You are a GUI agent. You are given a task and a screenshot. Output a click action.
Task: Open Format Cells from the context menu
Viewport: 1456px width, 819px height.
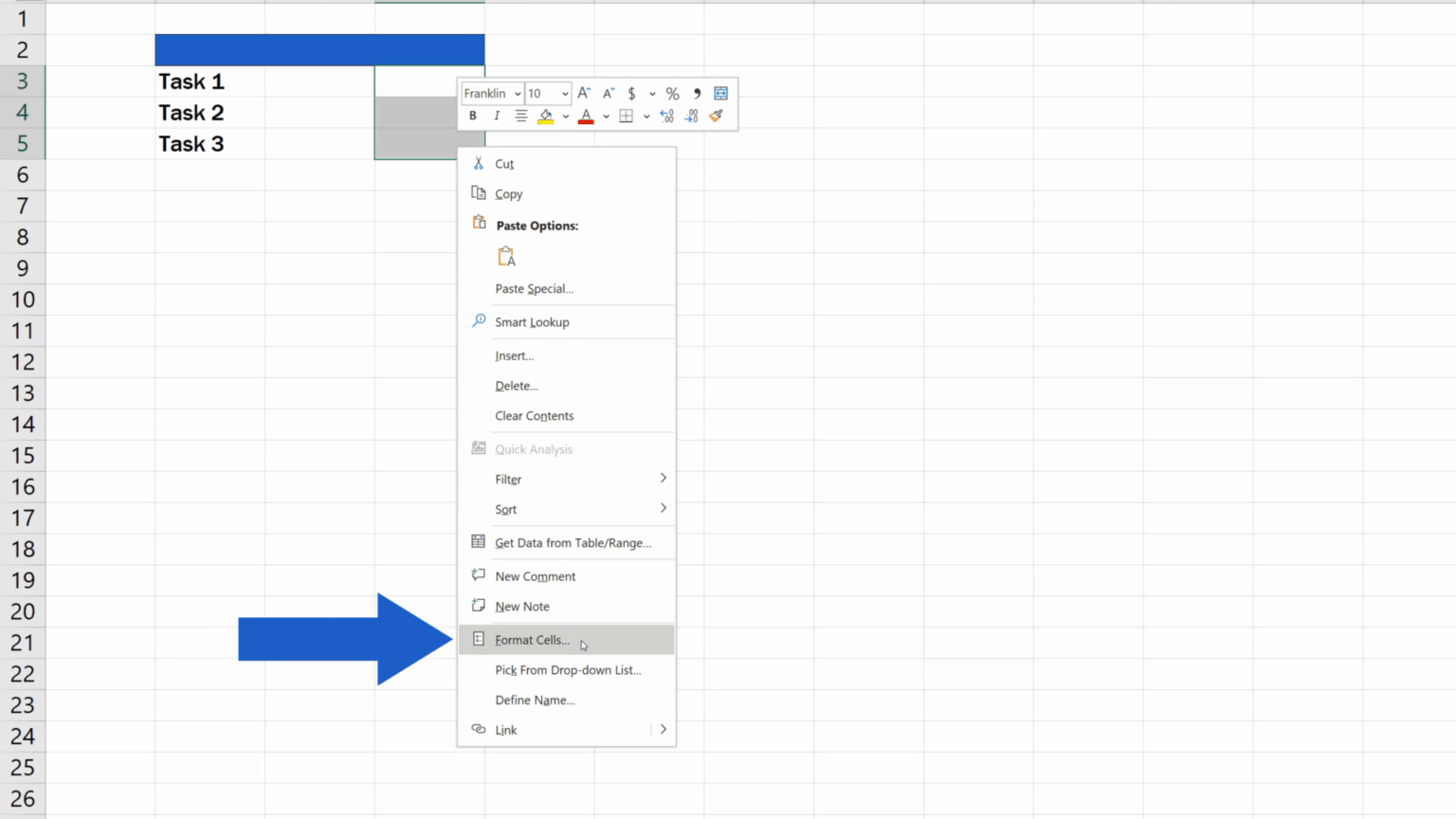point(532,640)
